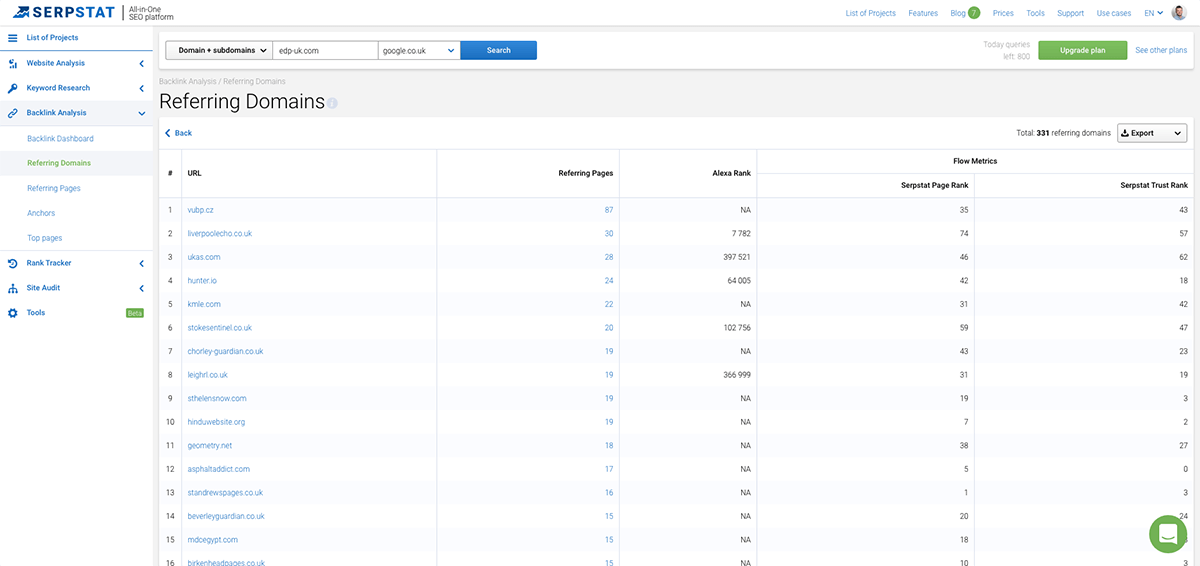Click the blue Search button
Screen dimensions: 1200x566
click(498, 50)
